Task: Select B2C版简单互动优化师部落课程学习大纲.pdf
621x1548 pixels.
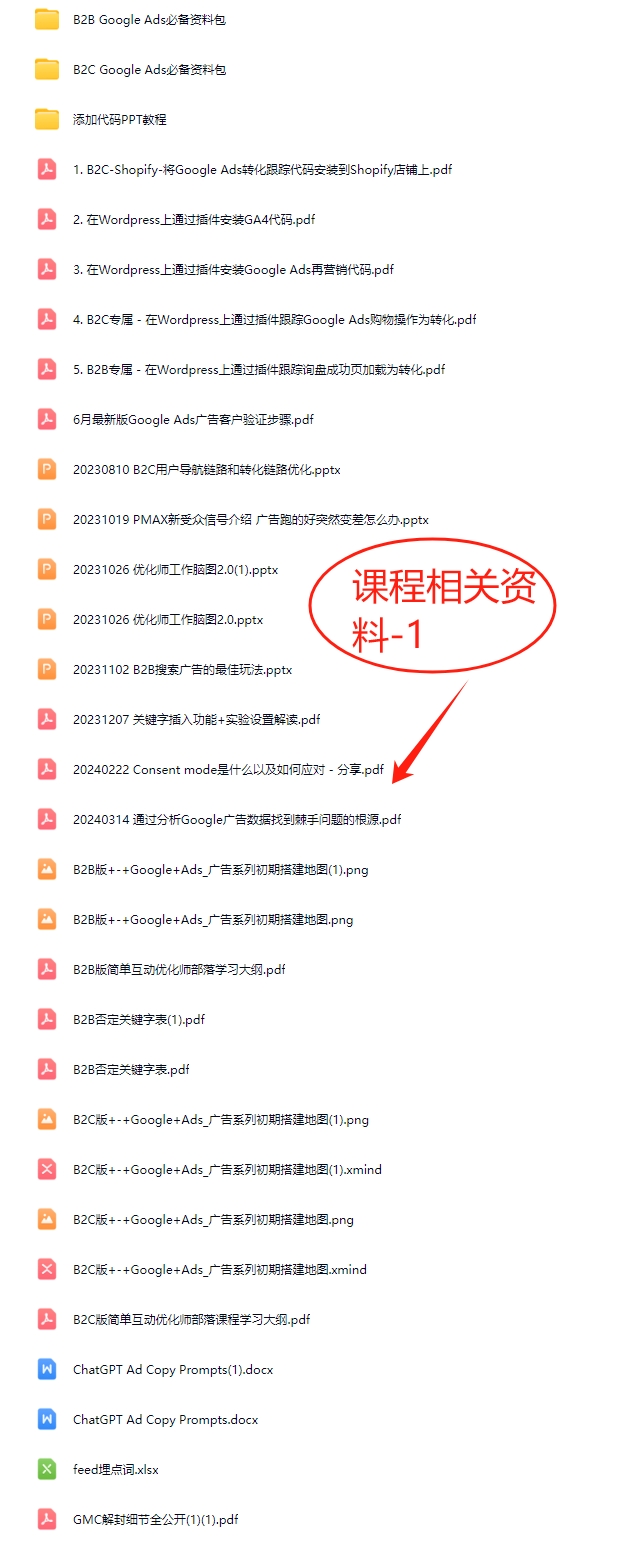Action: tap(192, 1320)
